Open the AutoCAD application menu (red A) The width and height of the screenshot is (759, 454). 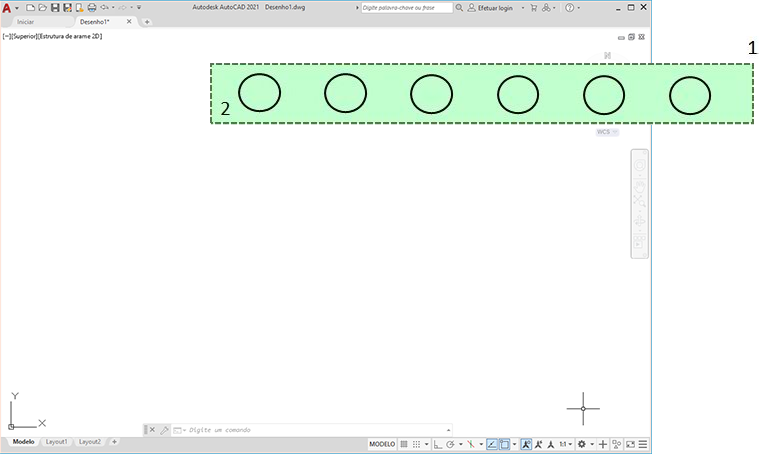click(6, 8)
